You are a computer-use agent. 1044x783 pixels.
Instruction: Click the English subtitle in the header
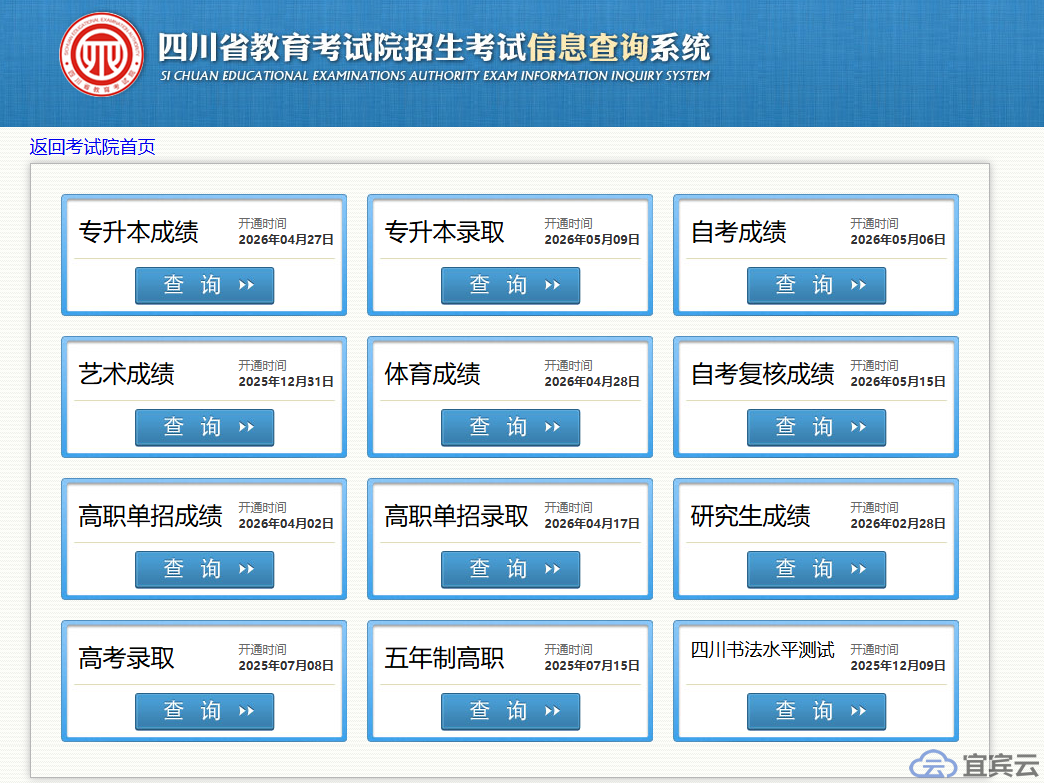pyautogui.click(x=435, y=76)
